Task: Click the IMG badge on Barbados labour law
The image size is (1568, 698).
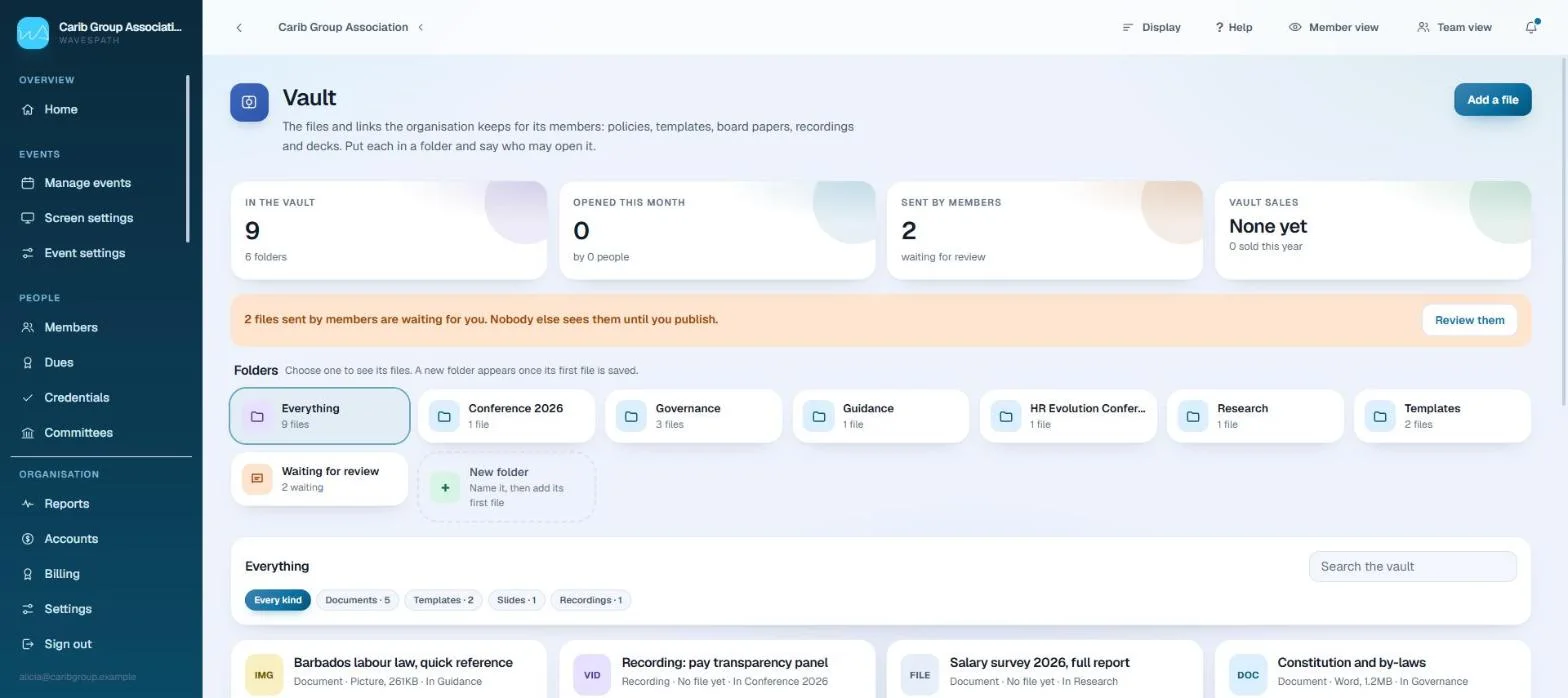Action: [264, 675]
